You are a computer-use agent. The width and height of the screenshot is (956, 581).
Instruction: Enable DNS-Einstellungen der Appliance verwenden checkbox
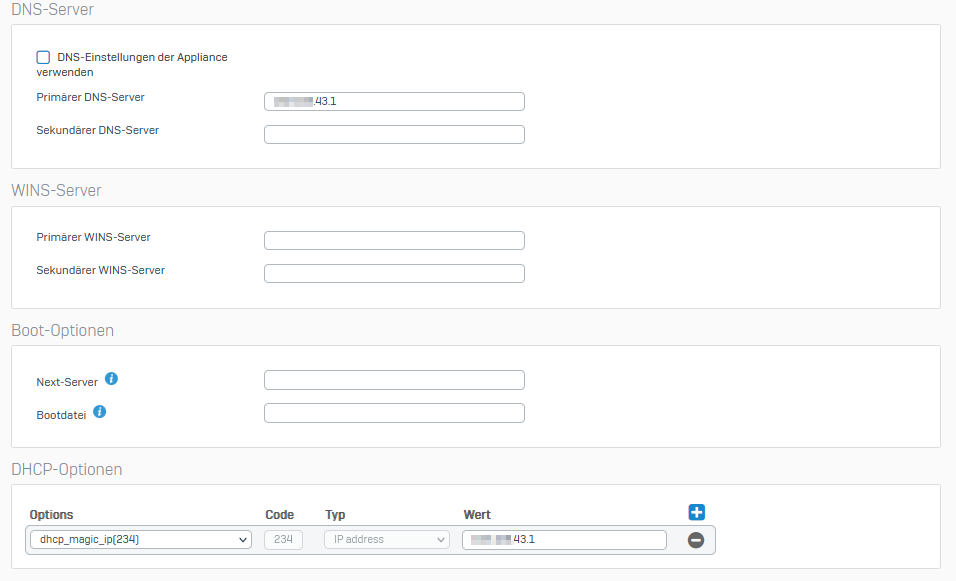43,58
